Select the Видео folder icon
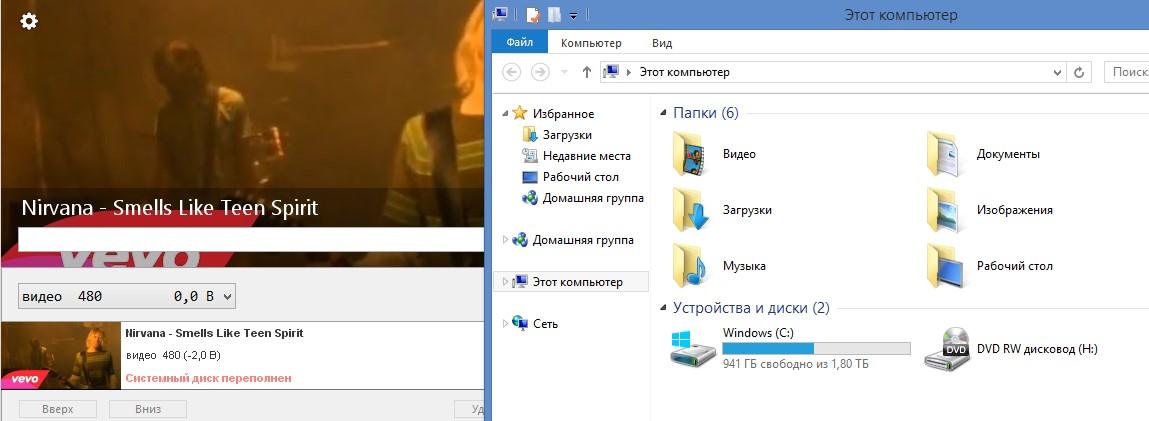Image resolution: width=1149 pixels, height=421 pixels. click(x=689, y=154)
